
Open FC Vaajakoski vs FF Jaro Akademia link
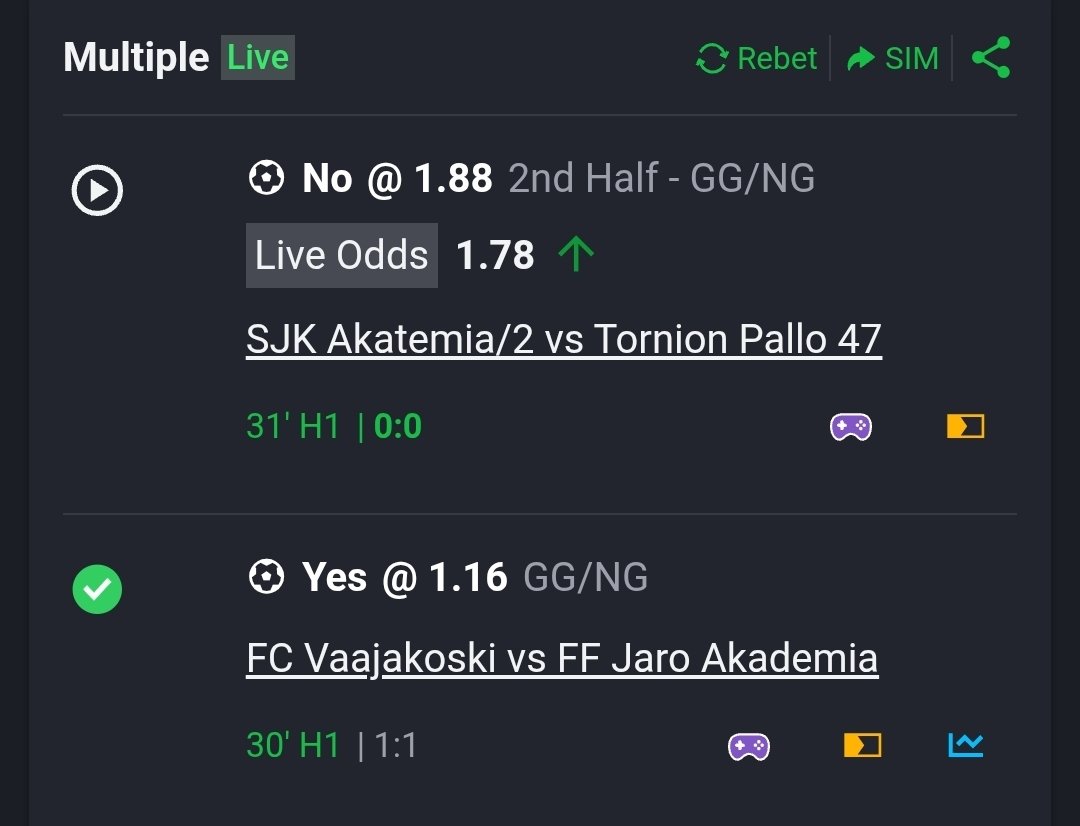[x=562, y=659]
